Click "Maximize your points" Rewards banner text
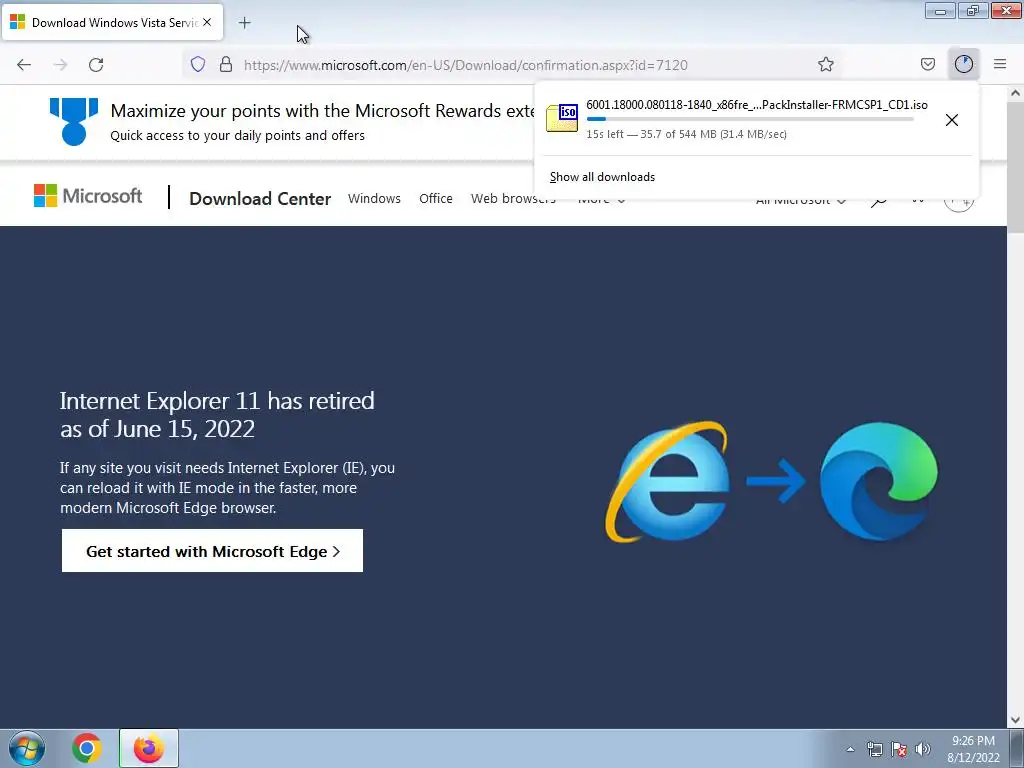The height and width of the screenshot is (768, 1024). tap(323, 111)
